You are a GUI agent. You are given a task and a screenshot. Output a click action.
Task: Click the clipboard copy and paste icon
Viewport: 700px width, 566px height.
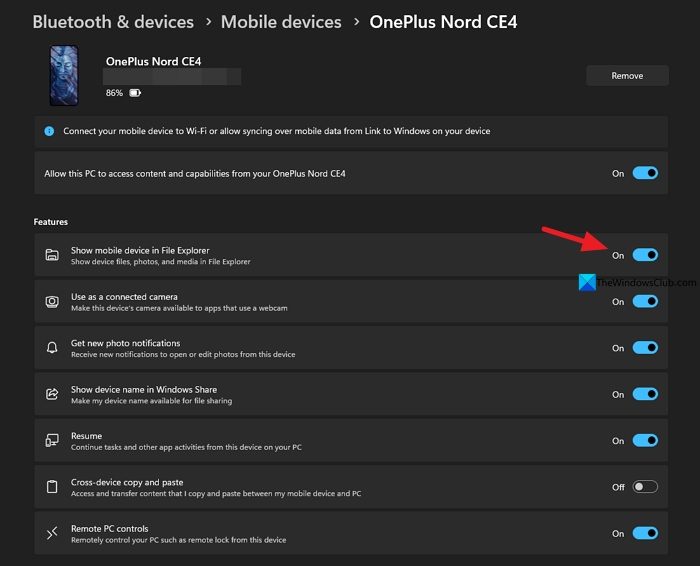pyautogui.click(x=52, y=487)
